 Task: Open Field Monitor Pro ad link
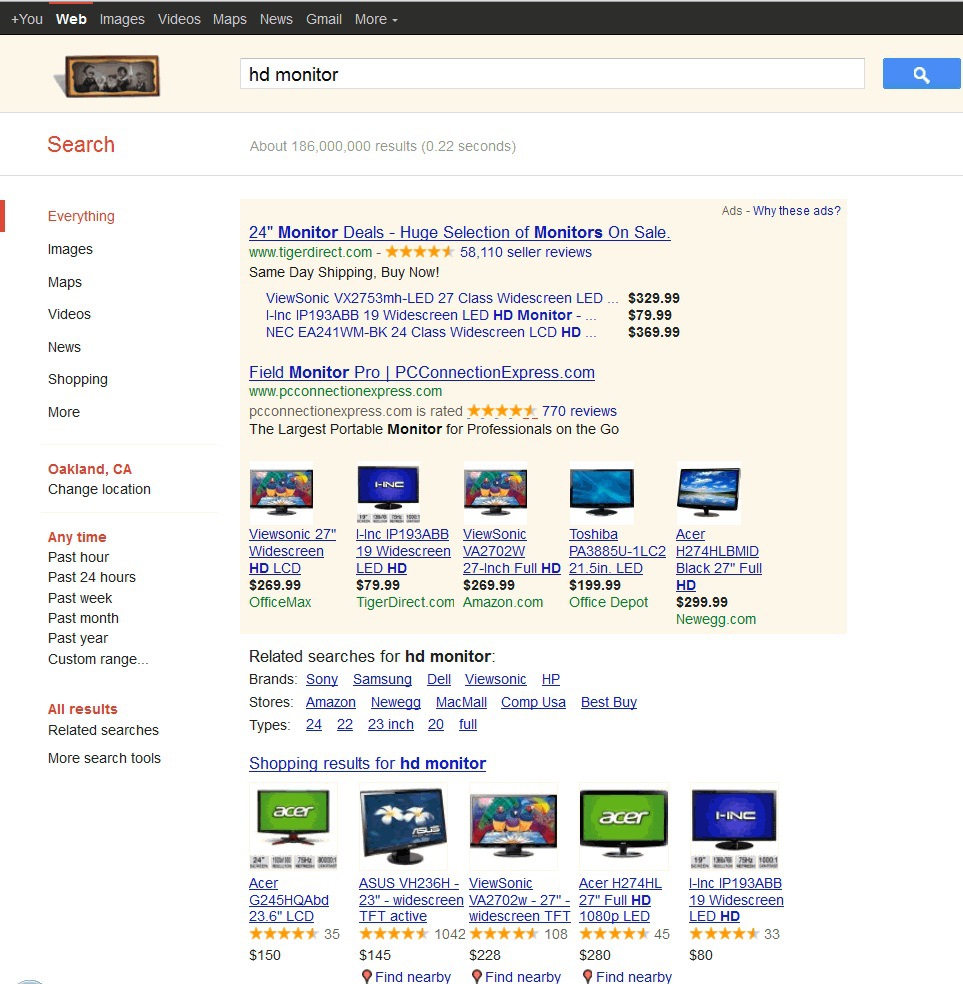pos(422,372)
